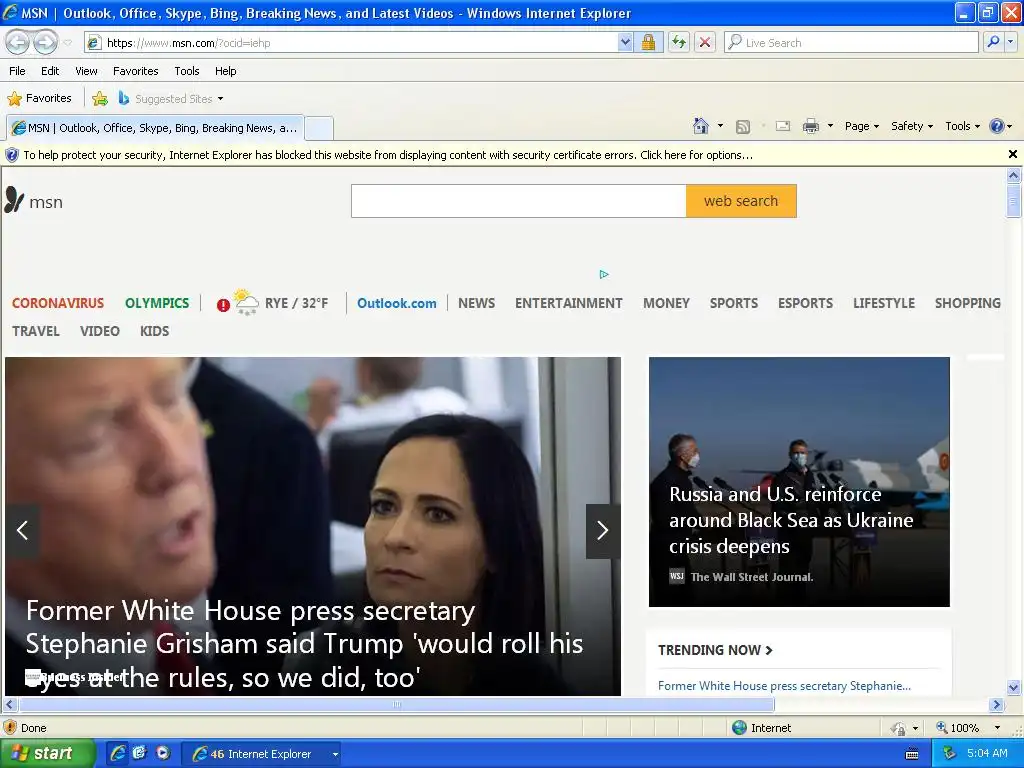Expand the taskbar Internet Explorer group dropdown
The image size is (1024, 768).
(335, 754)
